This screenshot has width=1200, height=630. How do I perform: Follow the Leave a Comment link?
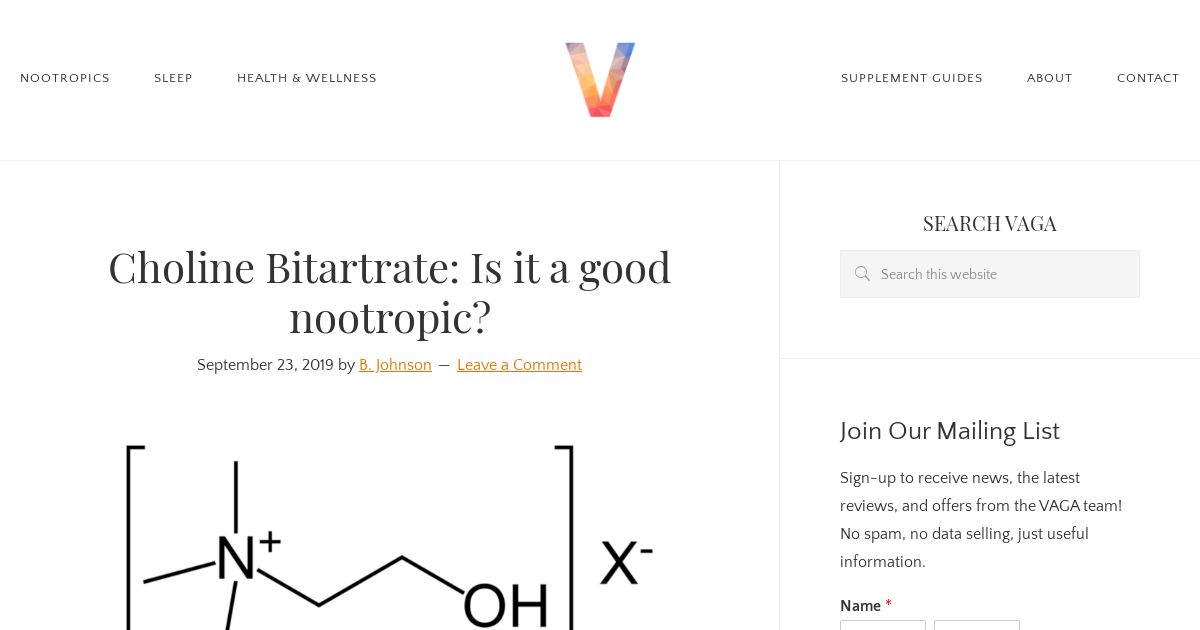click(519, 365)
